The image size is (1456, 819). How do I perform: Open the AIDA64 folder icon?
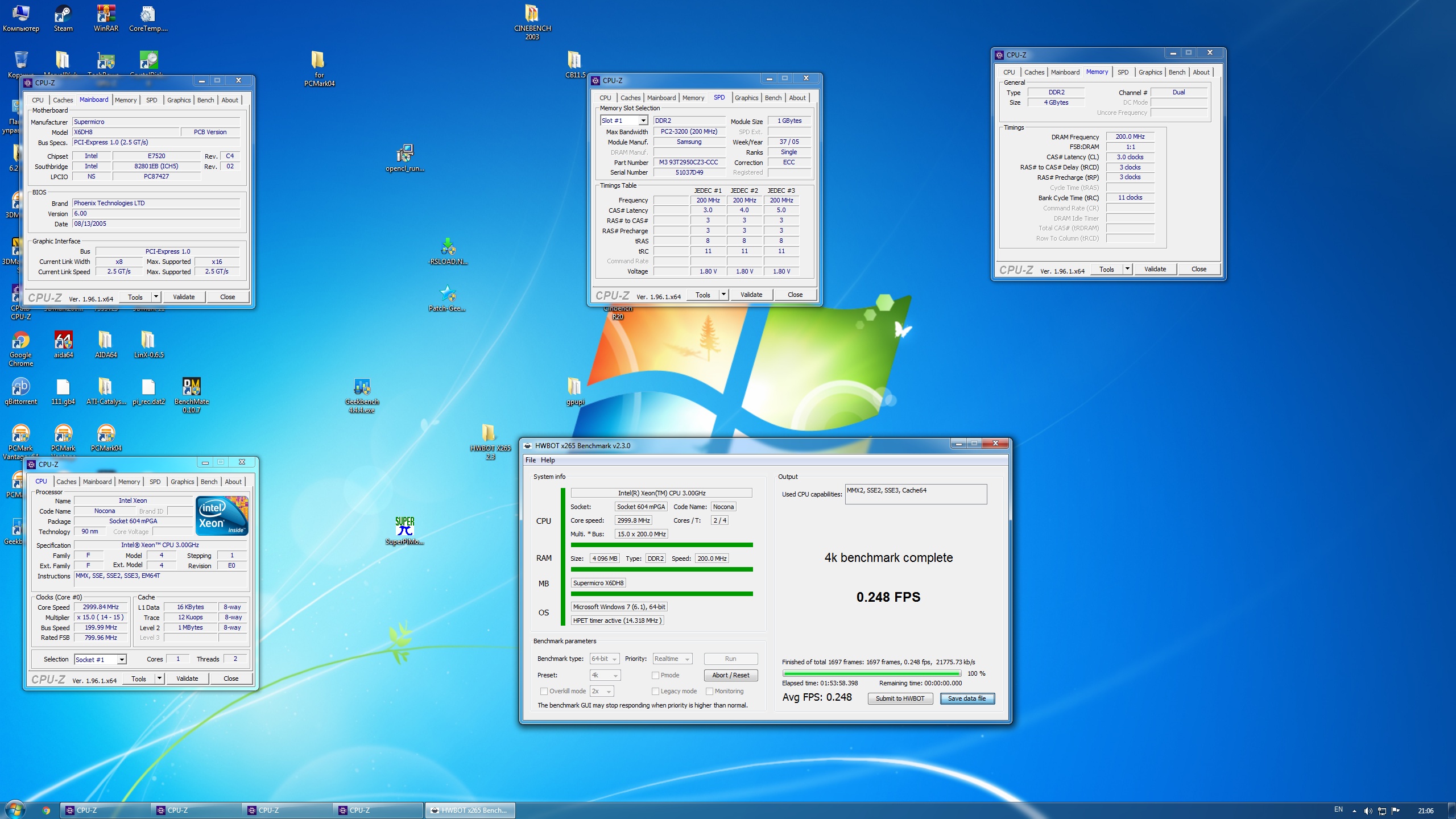106,344
